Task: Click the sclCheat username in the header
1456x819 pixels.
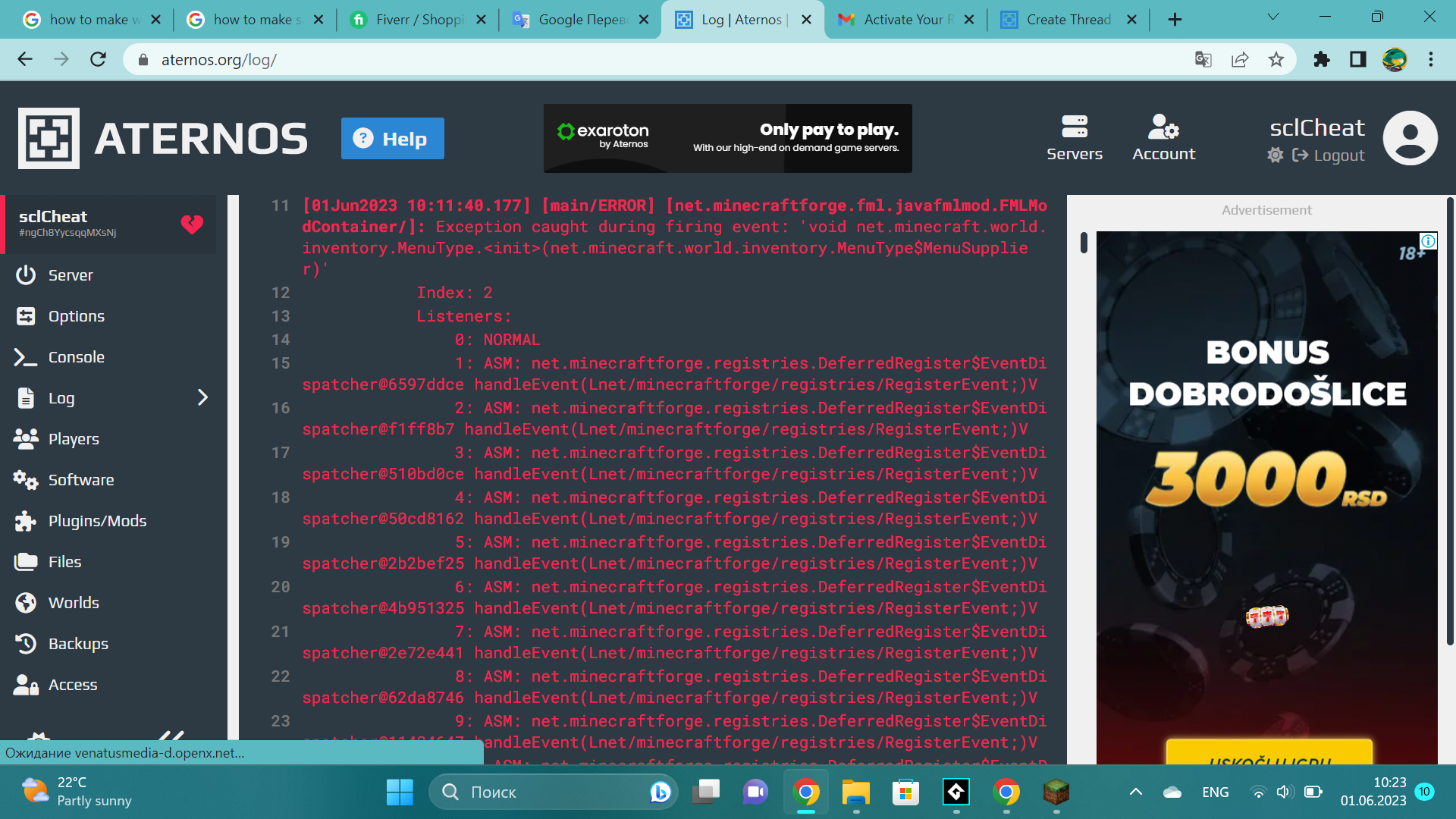Action: click(x=1317, y=127)
